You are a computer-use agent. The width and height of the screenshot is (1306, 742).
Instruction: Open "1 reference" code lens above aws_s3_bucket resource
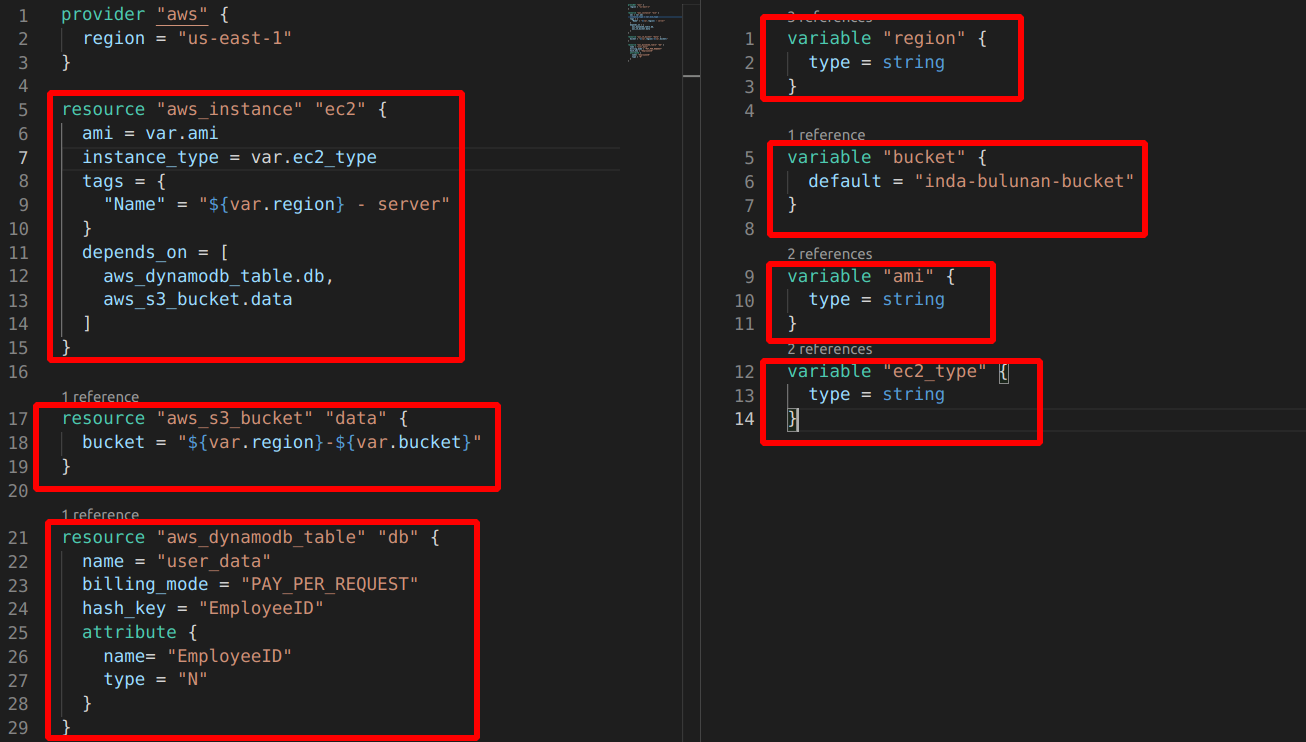(100, 397)
